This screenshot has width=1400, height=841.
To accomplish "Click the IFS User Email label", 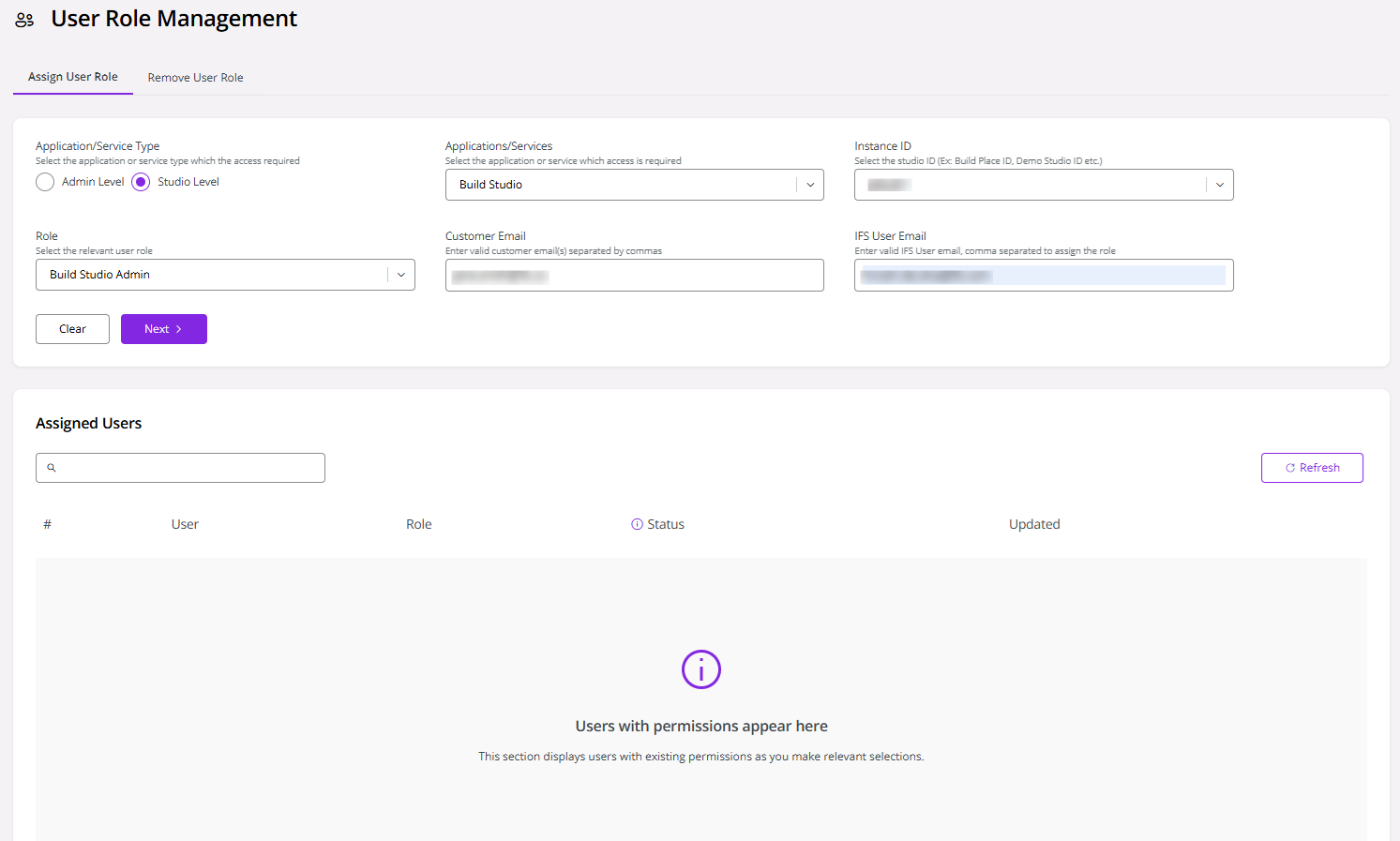I will 890,236.
